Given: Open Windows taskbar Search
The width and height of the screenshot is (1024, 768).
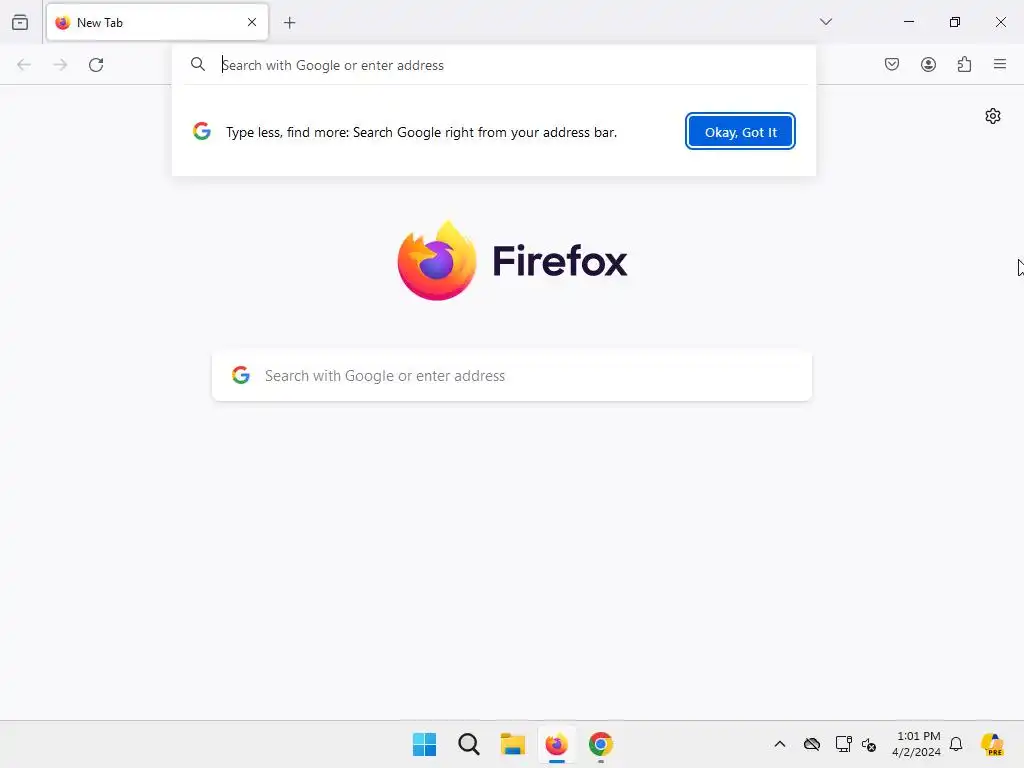Looking at the screenshot, I should (x=468, y=744).
